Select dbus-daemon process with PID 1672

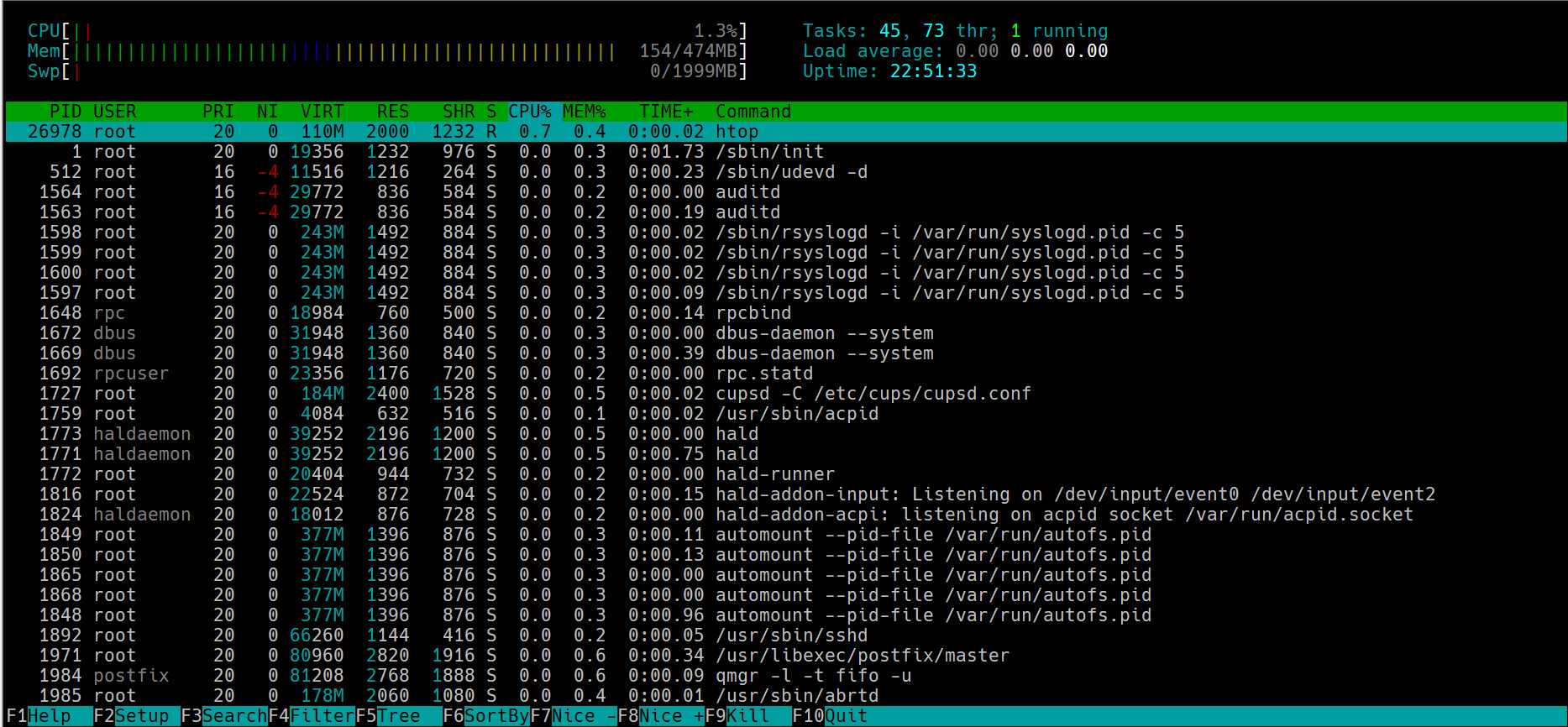tap(786, 333)
